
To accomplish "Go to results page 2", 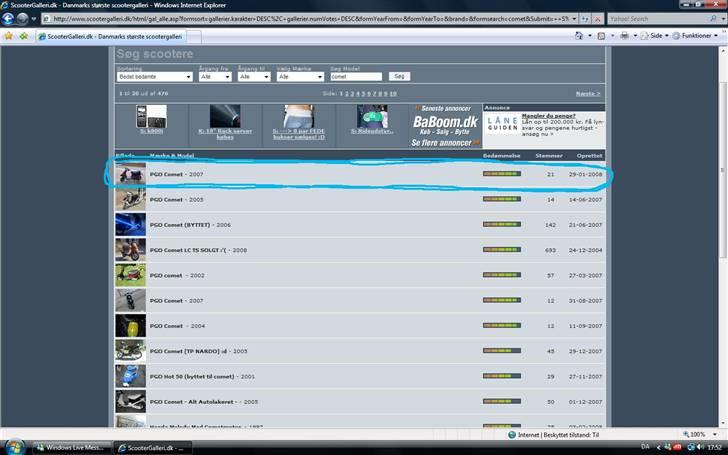I will coord(346,94).
